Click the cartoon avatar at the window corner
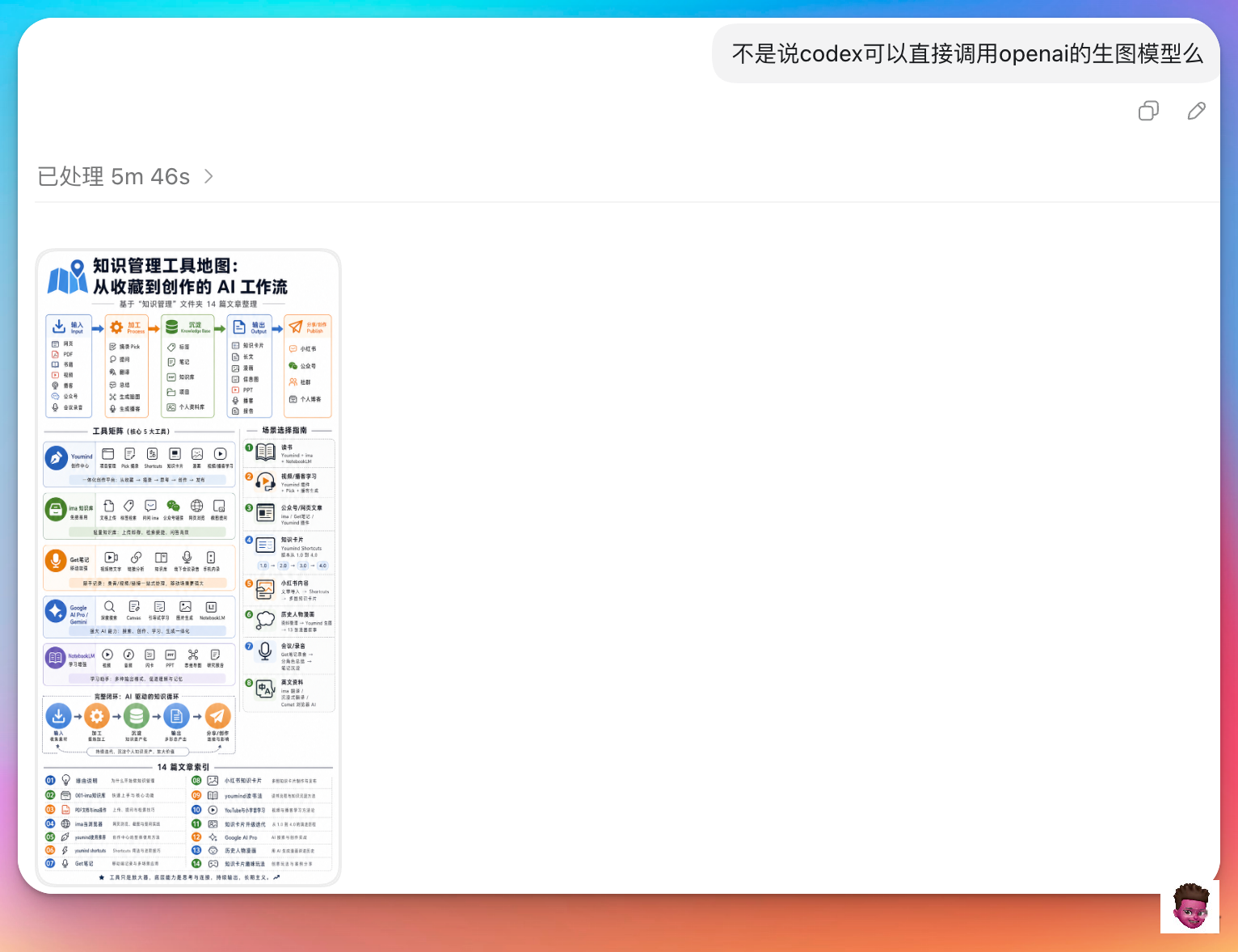This screenshot has width=1238, height=952. tap(1190, 906)
